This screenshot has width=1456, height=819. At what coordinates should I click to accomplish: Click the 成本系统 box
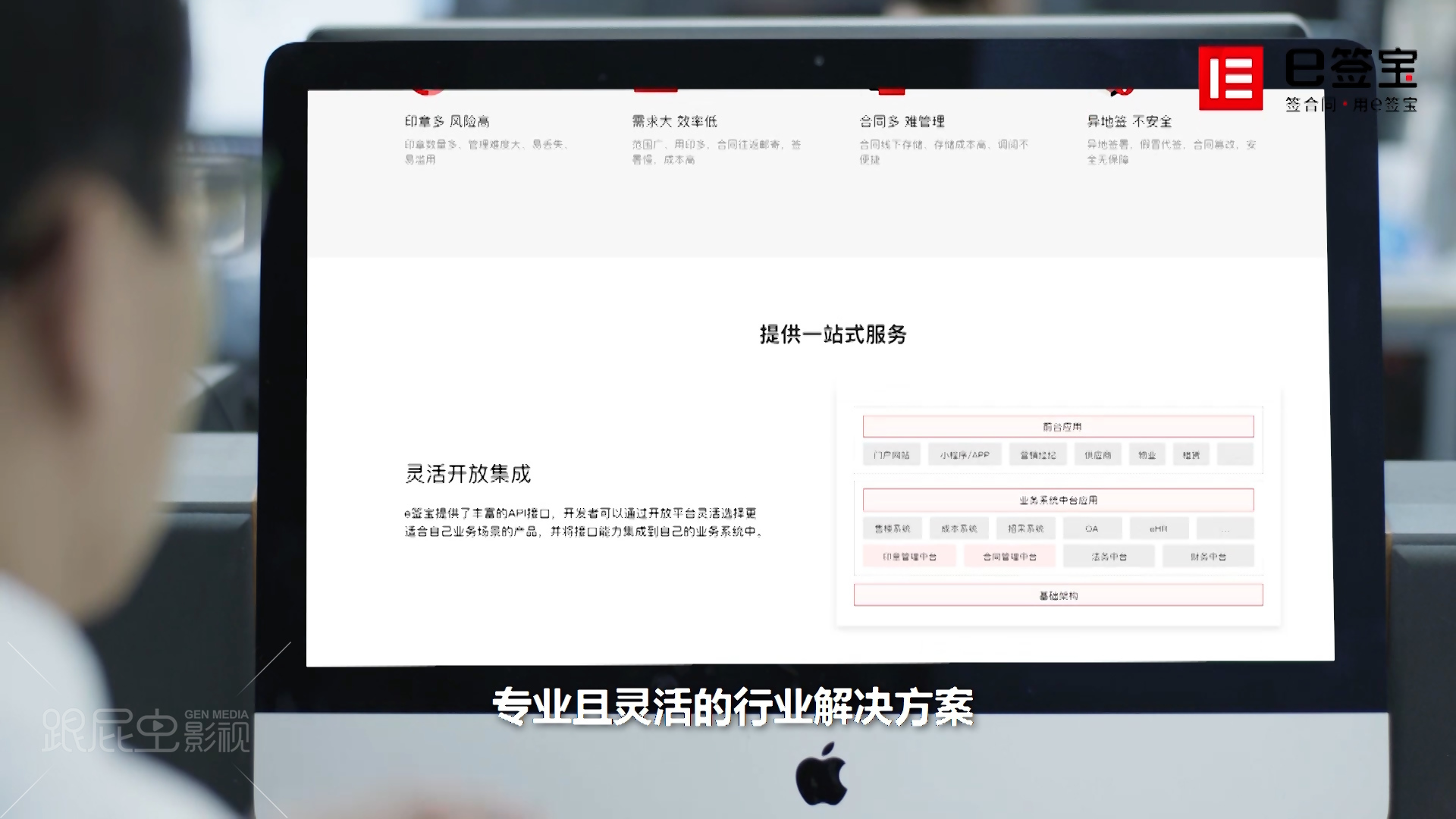(x=959, y=529)
